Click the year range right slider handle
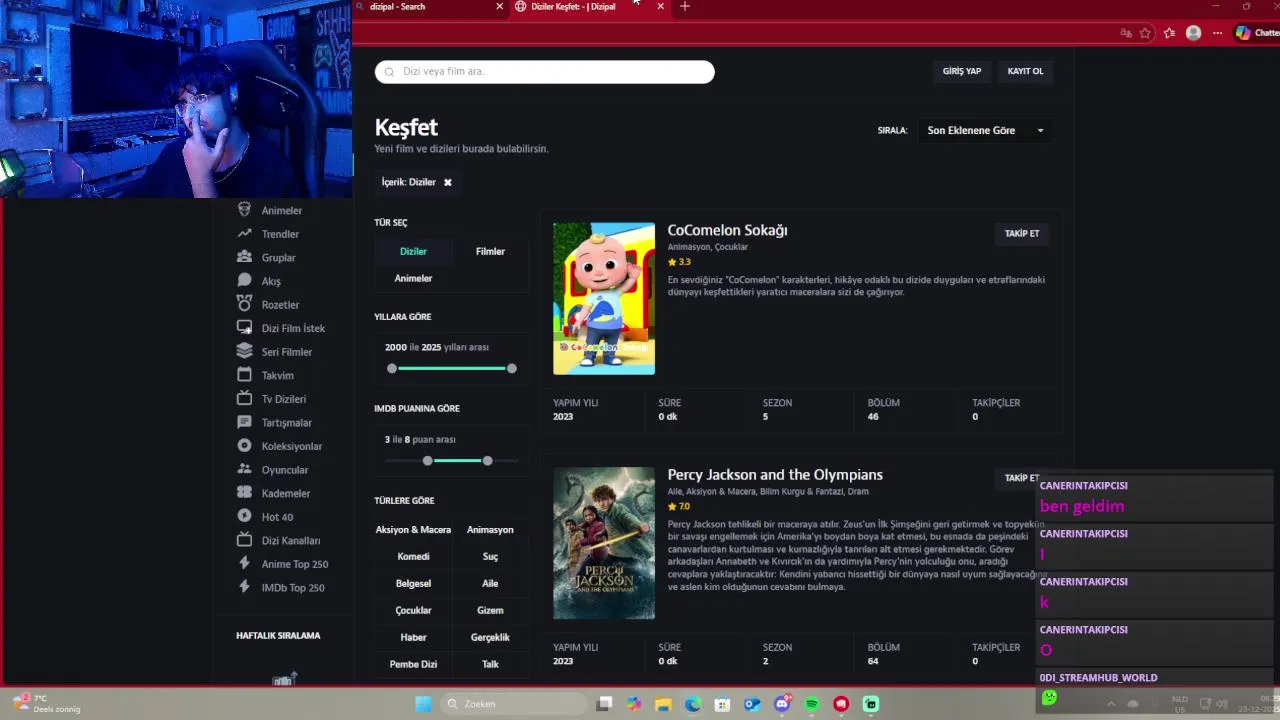 [x=512, y=368]
